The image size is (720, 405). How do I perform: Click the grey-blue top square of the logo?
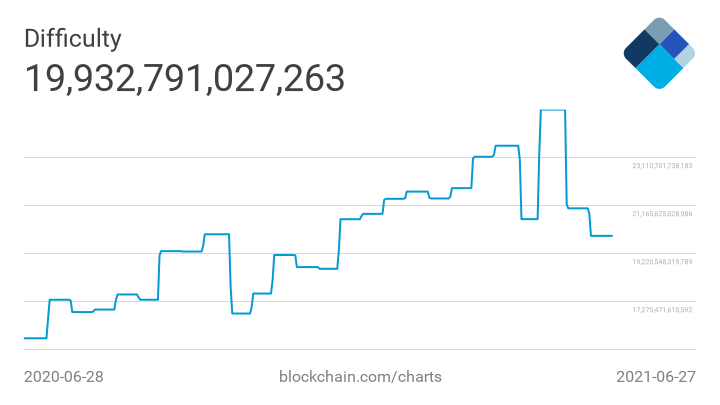tap(659, 29)
